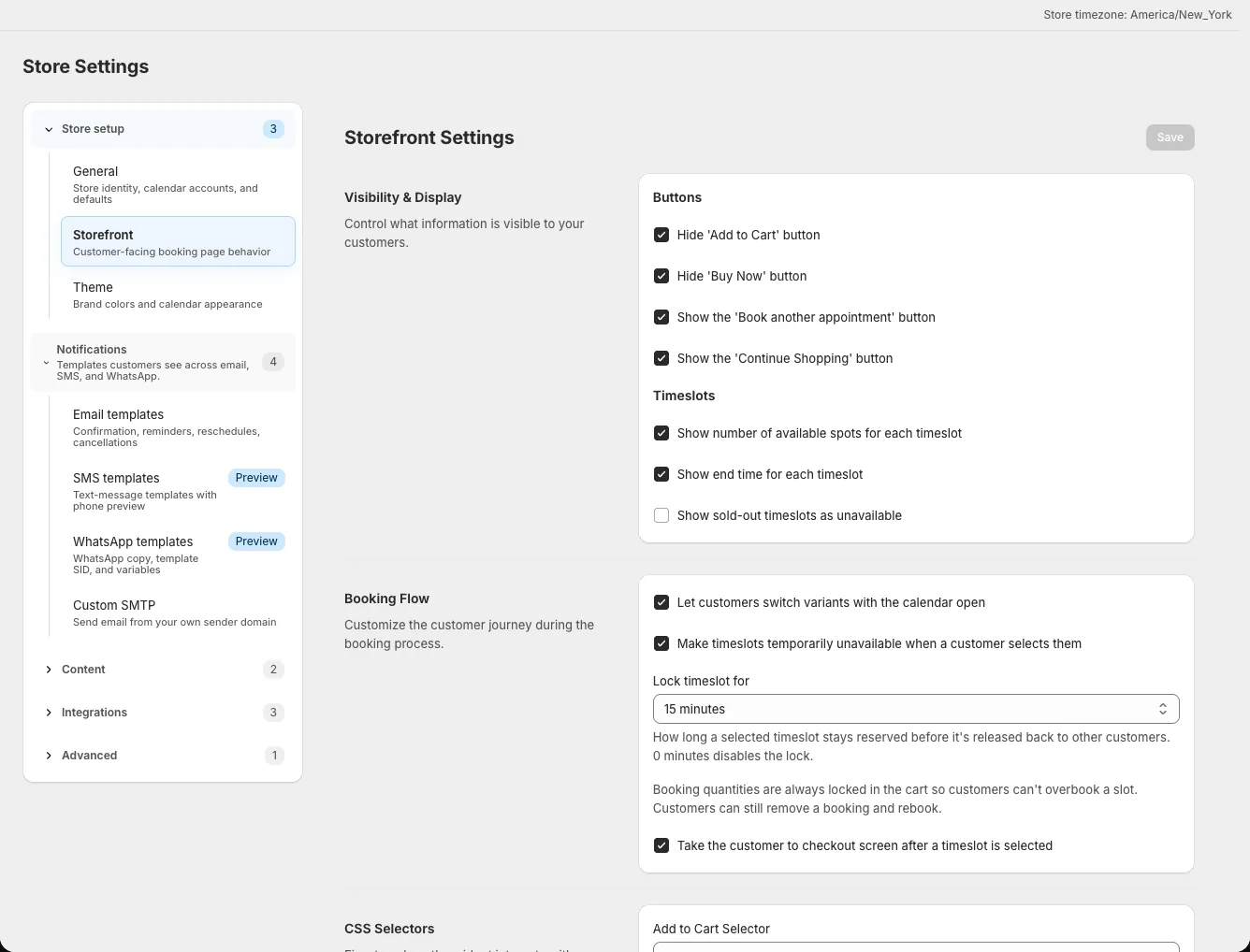Screen dimensions: 1250x952
Task: Click the 'CSS Selectors' section heading
Action: (389, 929)
